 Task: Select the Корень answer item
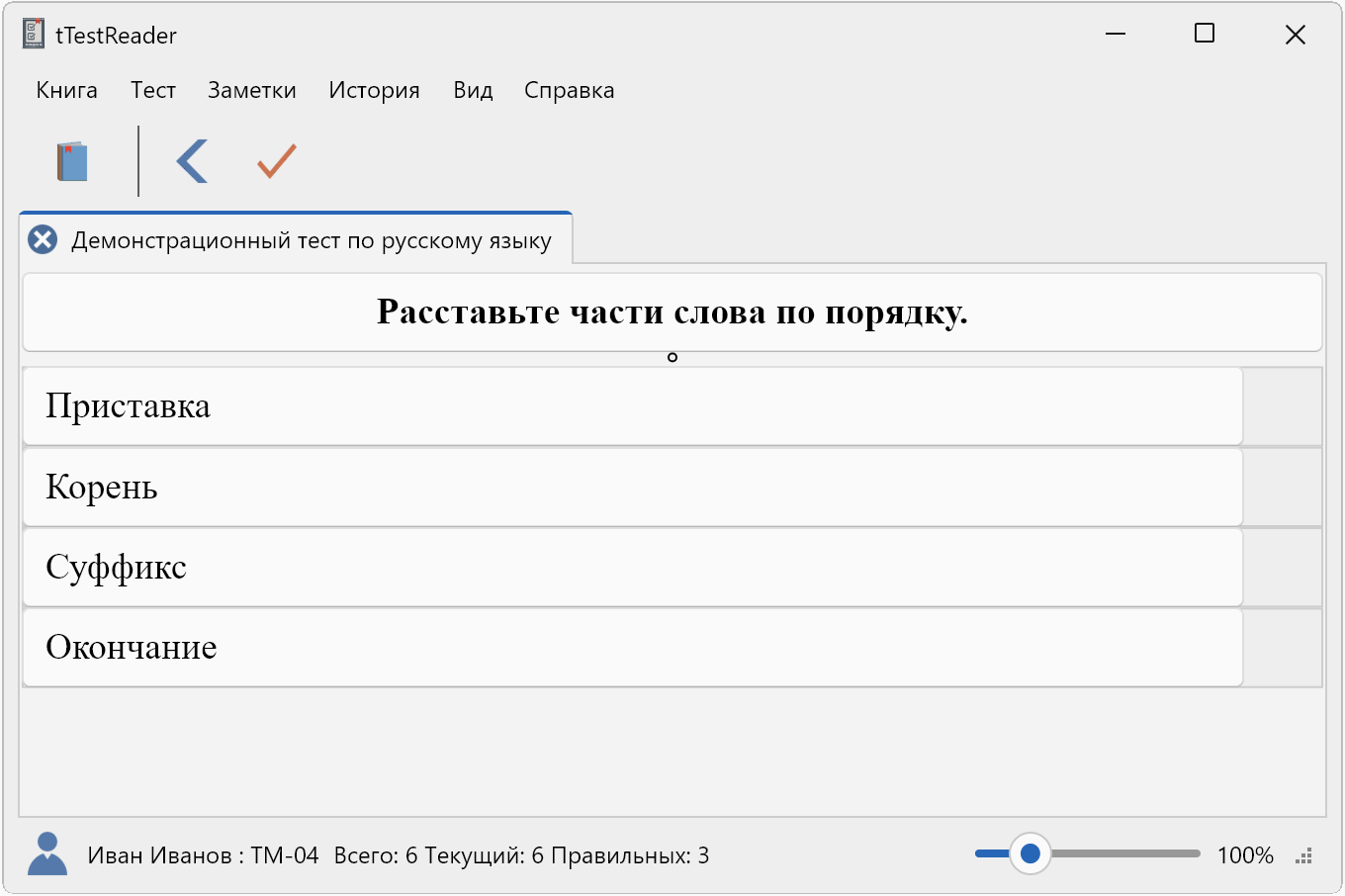click(x=633, y=488)
